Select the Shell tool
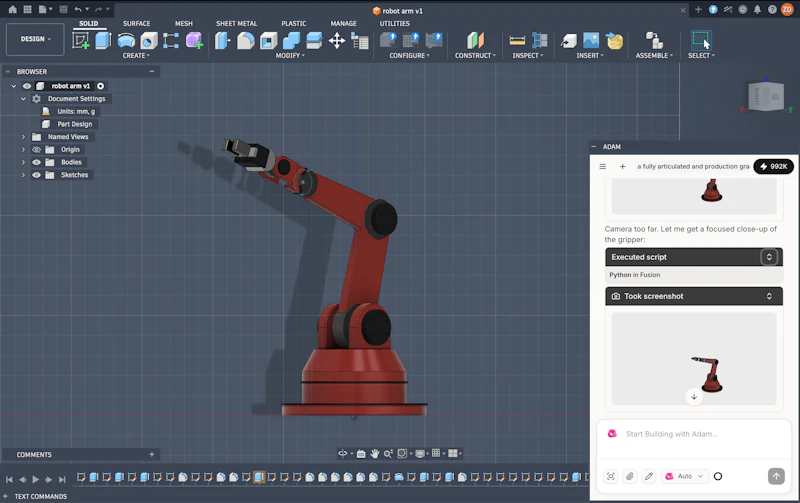Viewport: 800px width, 503px height. pyautogui.click(x=268, y=40)
